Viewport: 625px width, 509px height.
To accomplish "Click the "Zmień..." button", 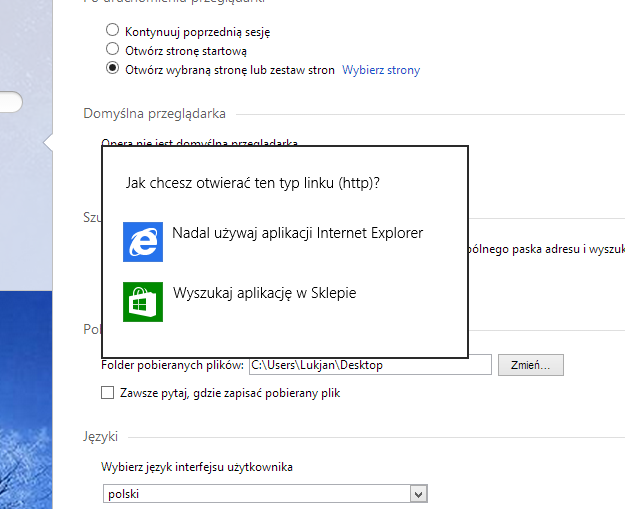I will 531,365.
